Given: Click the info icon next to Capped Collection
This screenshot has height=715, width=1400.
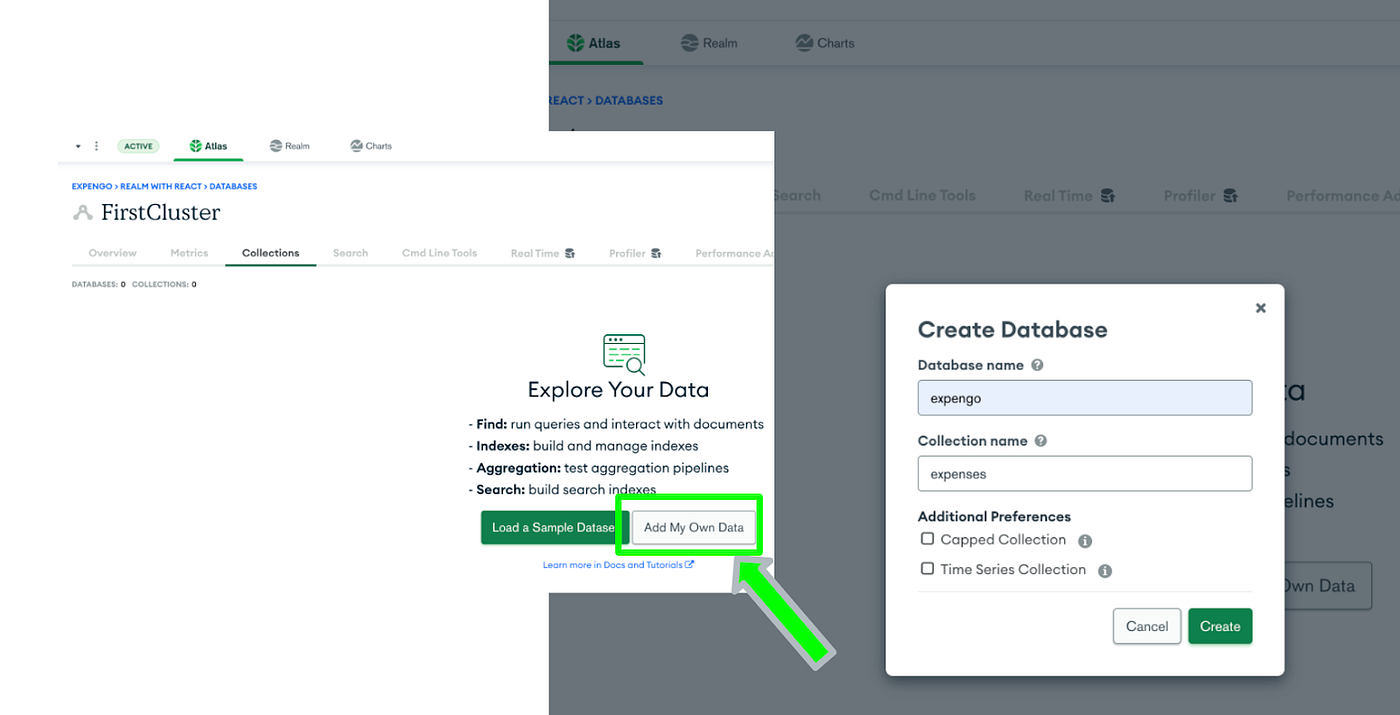Looking at the screenshot, I should 1085,540.
